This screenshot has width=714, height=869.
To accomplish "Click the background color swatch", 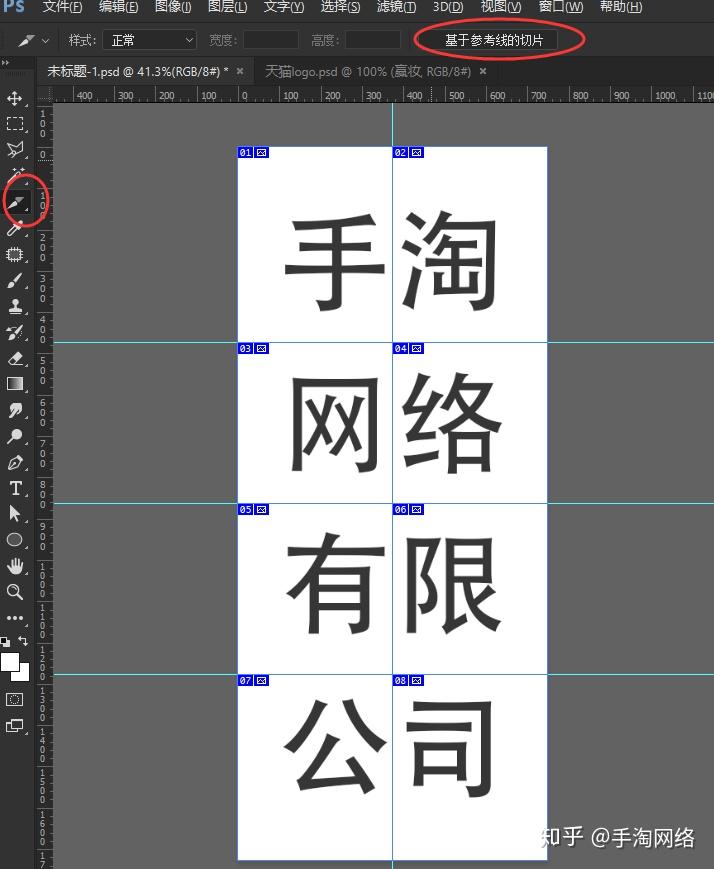I will 23,674.
